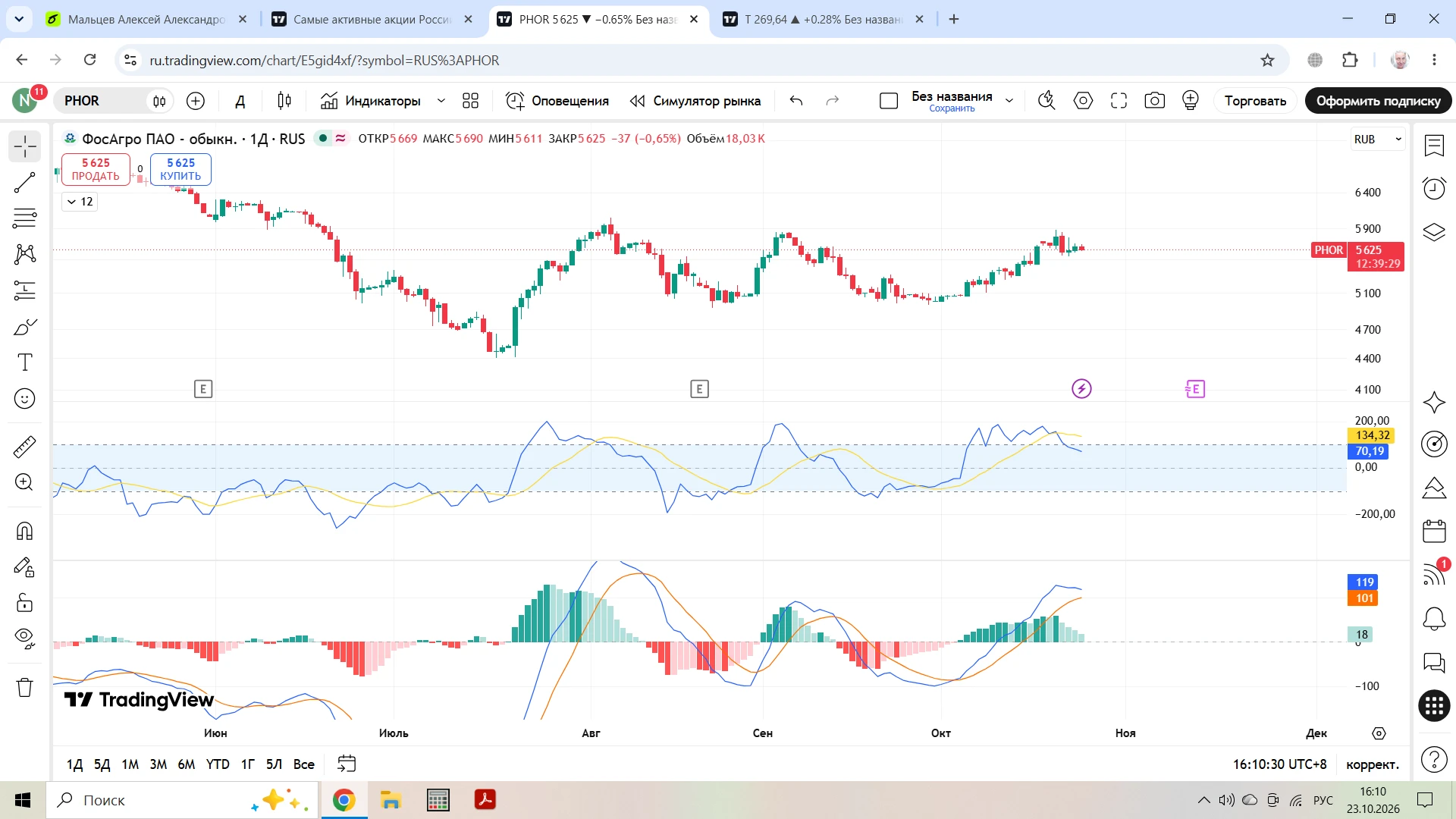Toggle auto price scale 'коррект.'
This screenshot has width=1456, height=819.
[1373, 764]
